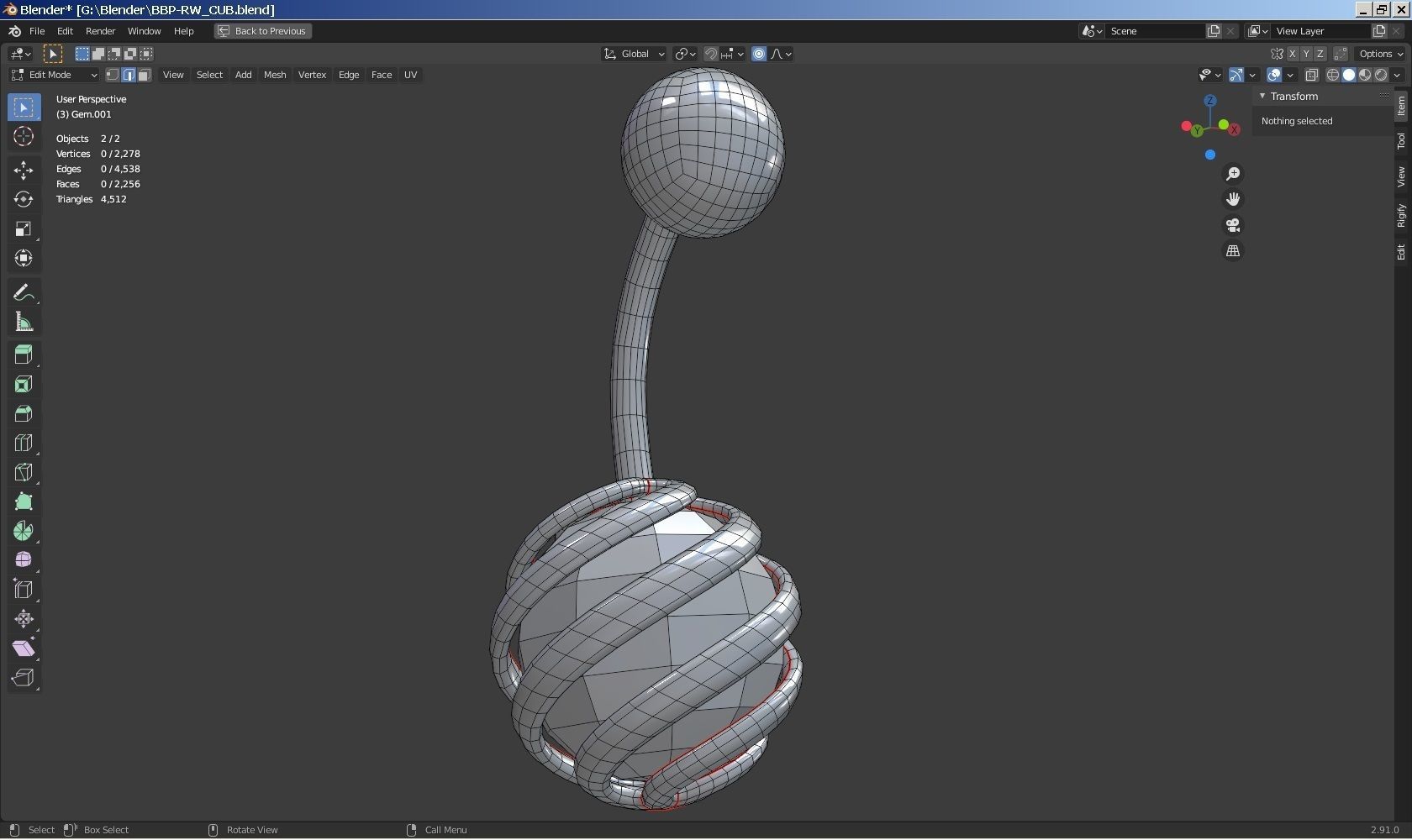Screen dimensions: 1412x840
Task: Open the snapping options dropdown
Action: pos(732,54)
